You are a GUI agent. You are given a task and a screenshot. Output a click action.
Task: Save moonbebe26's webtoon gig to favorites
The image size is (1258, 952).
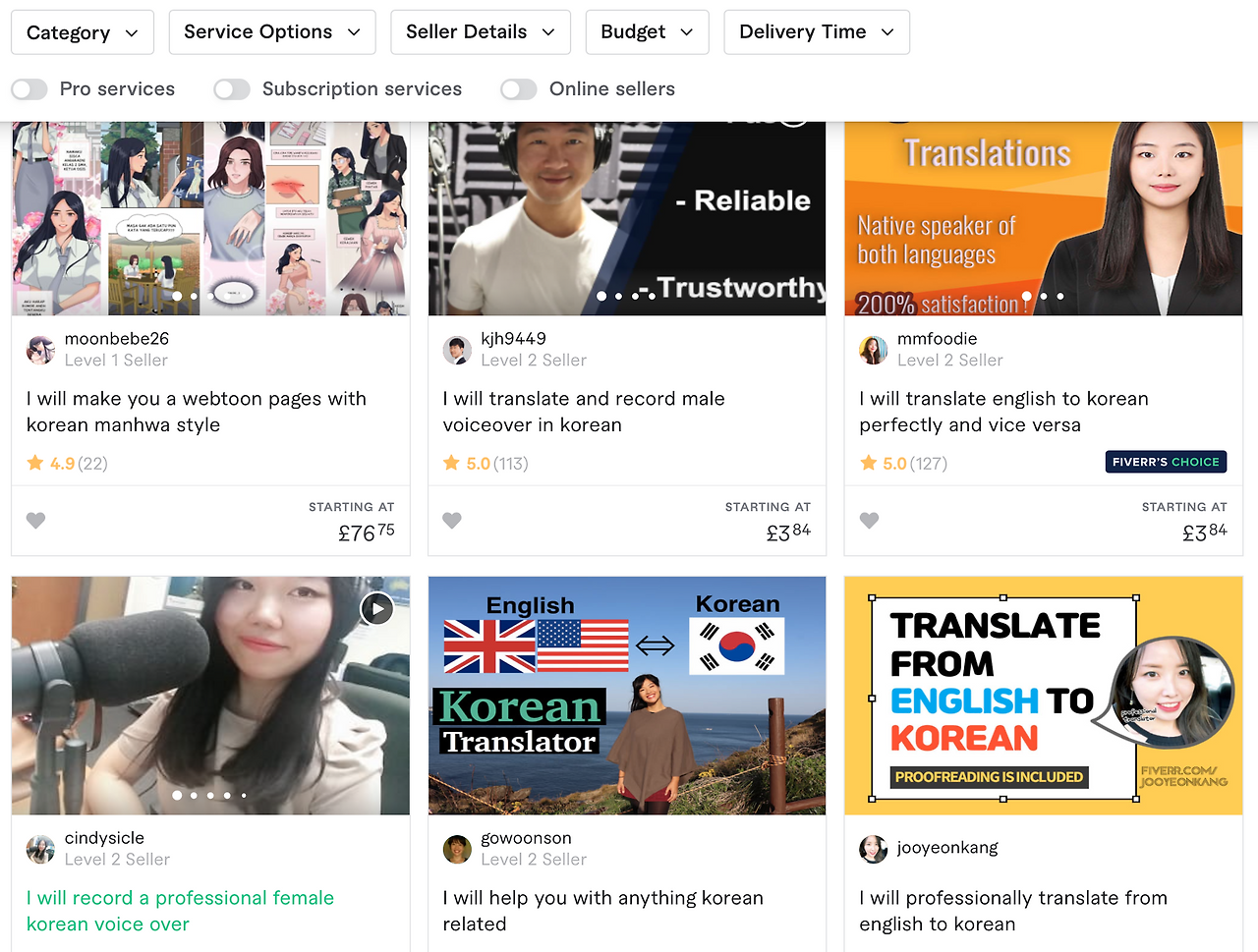[35, 520]
